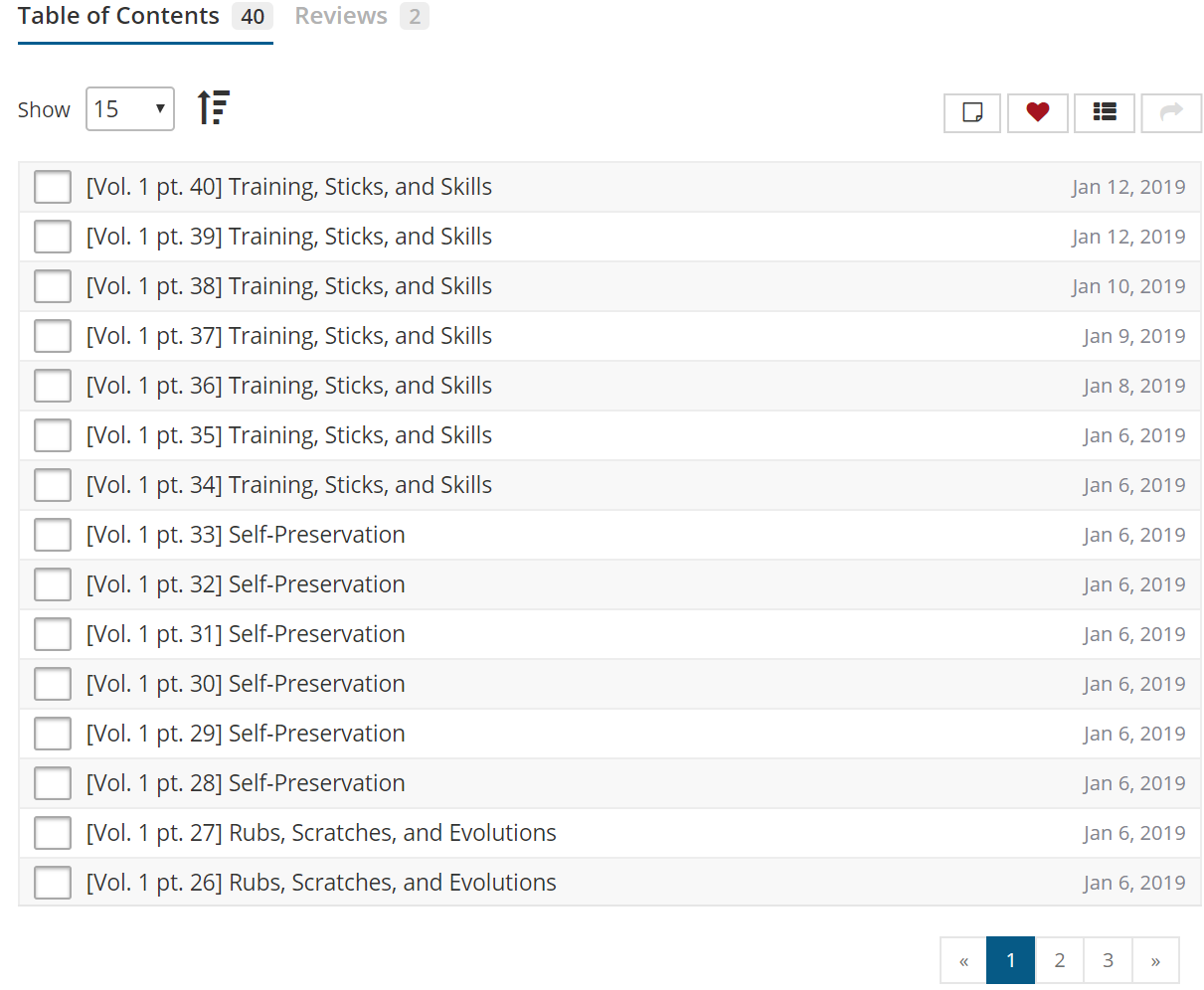Go to next page with » arrow
Screen dimensions: 1204x990
1154,960
